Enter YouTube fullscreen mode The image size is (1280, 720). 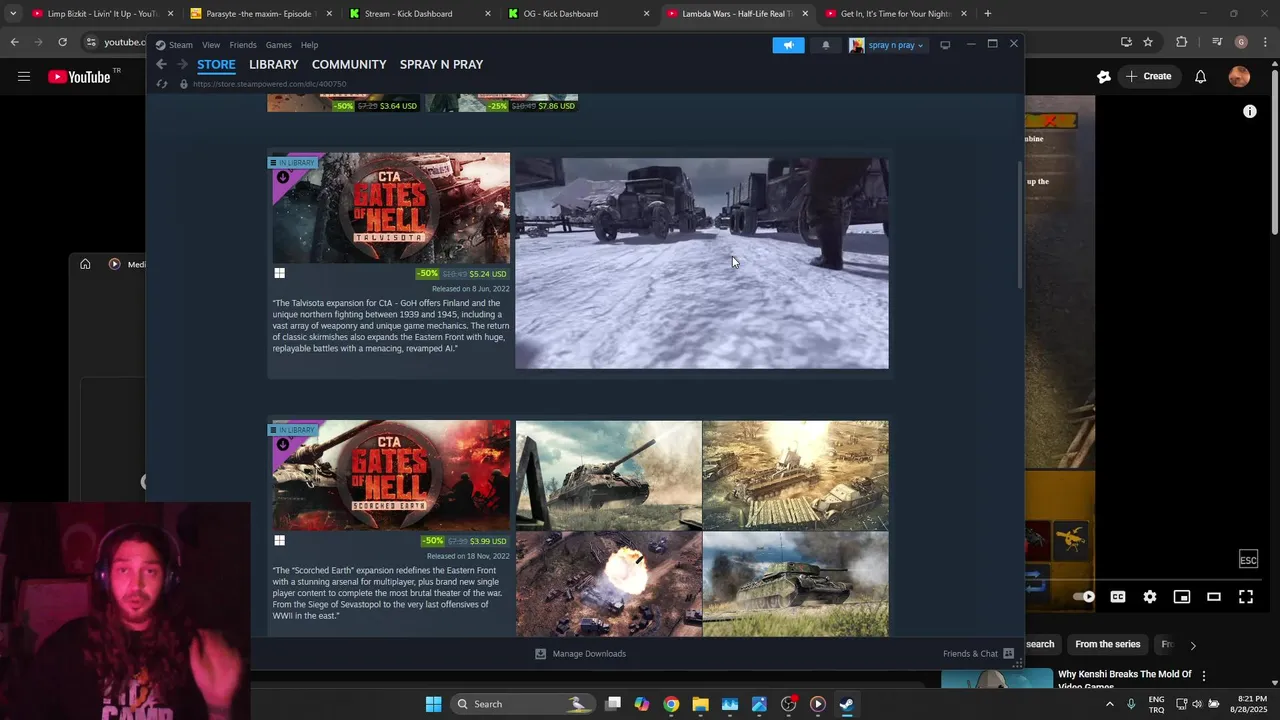coord(1246,597)
